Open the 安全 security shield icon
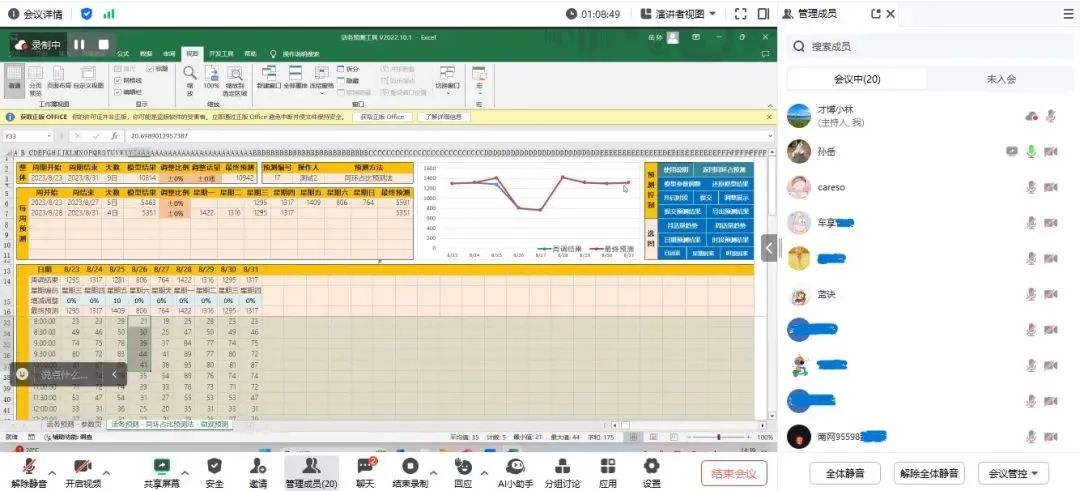1080x491 pixels. [214, 466]
